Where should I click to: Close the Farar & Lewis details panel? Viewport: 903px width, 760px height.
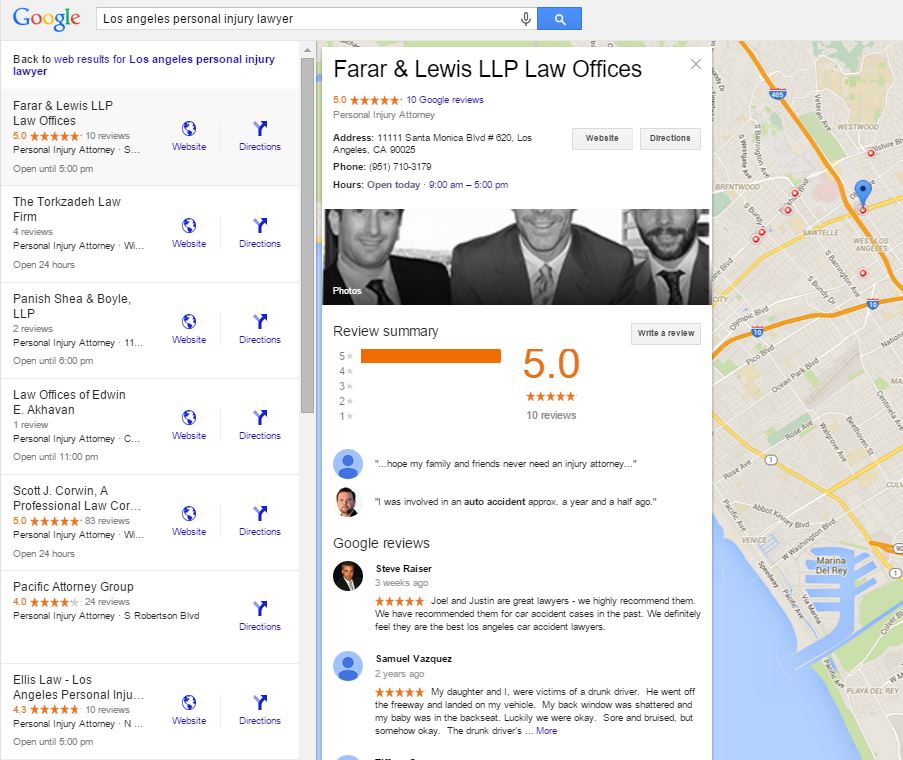tap(696, 64)
